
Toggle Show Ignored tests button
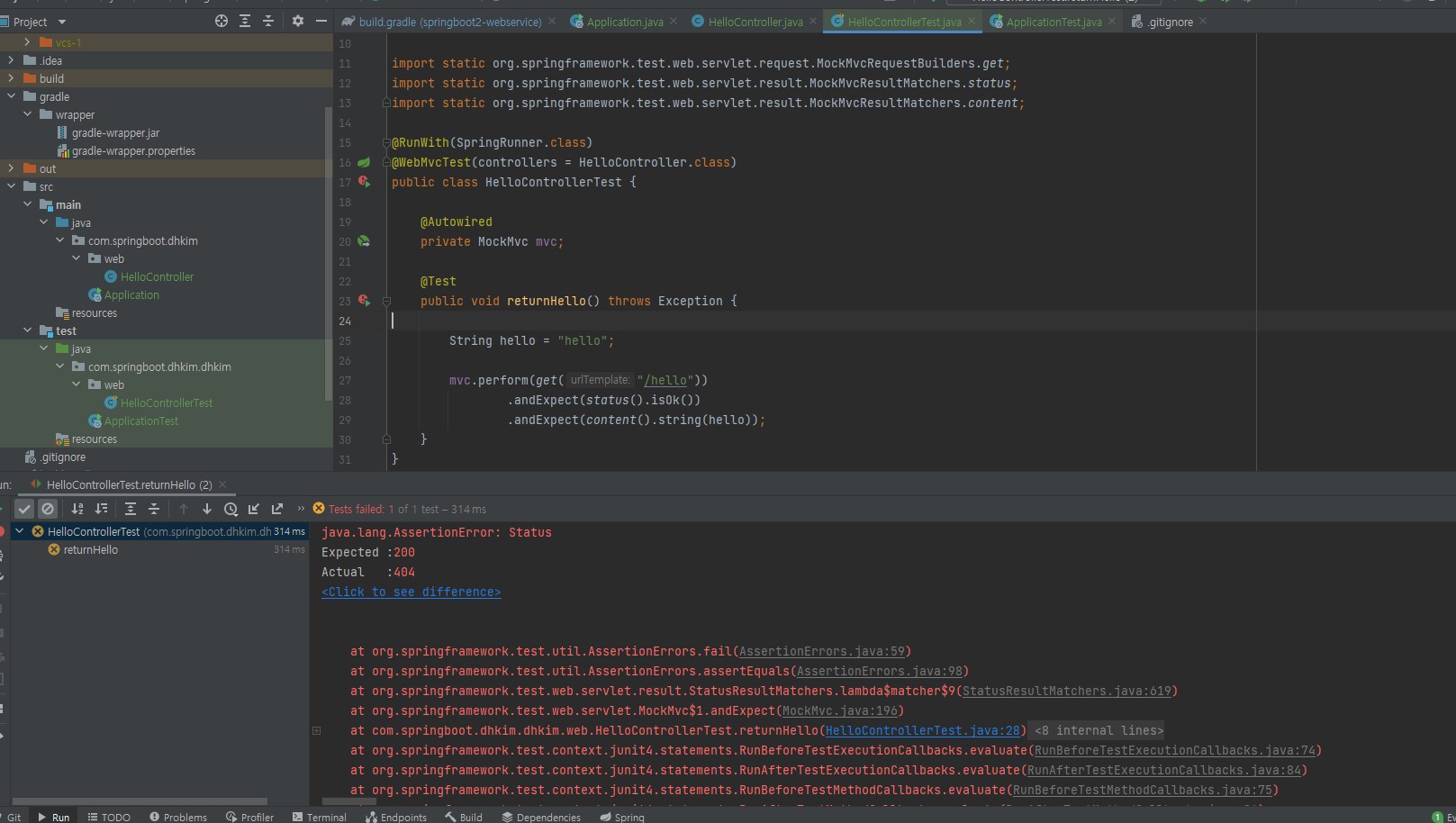48,509
